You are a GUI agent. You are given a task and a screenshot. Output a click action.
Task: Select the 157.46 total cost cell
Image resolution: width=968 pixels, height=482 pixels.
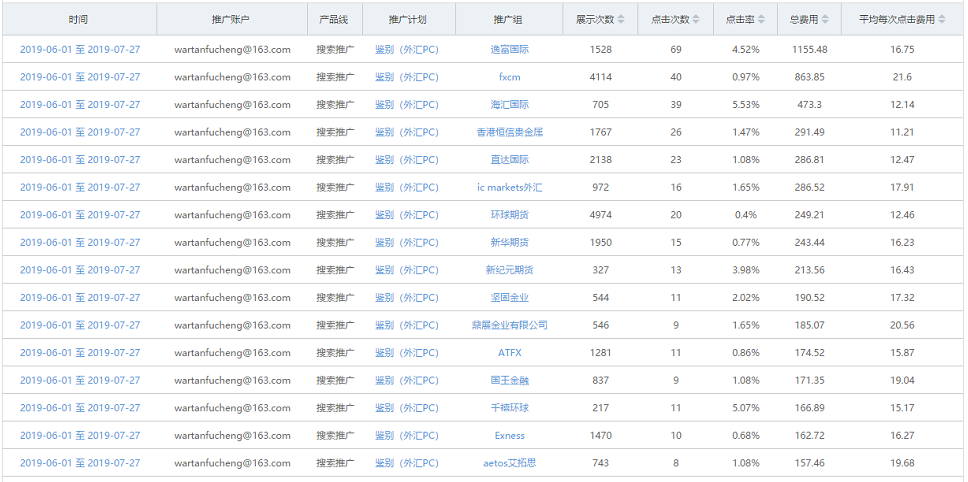[x=809, y=463]
